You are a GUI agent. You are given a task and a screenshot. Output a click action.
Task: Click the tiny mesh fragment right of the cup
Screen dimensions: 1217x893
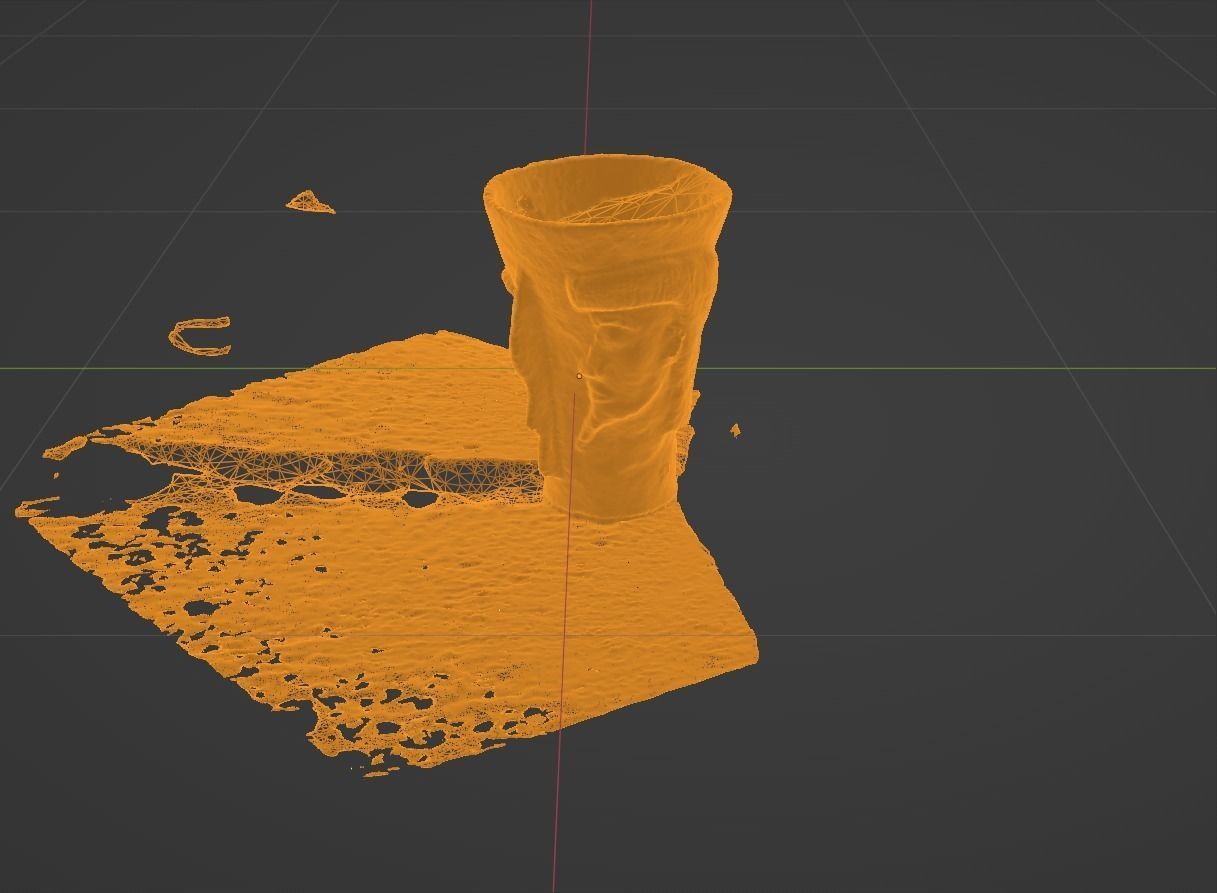pos(735,430)
